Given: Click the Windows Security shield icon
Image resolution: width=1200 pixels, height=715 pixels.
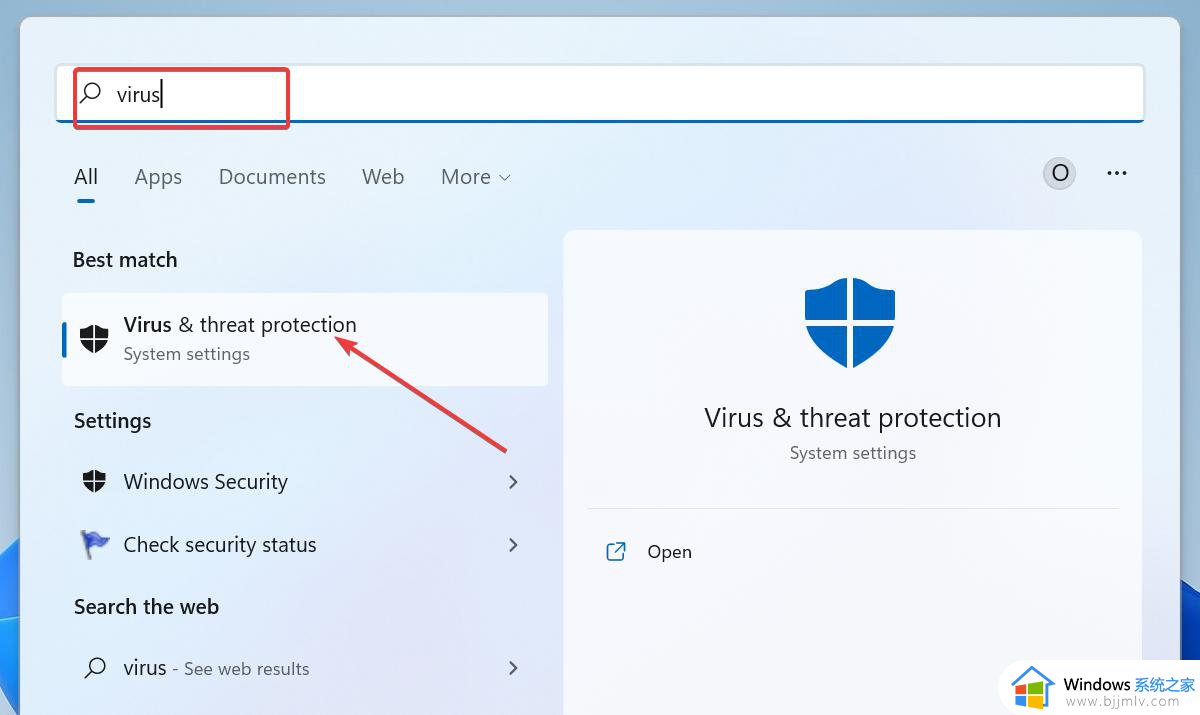Looking at the screenshot, I should [94, 482].
